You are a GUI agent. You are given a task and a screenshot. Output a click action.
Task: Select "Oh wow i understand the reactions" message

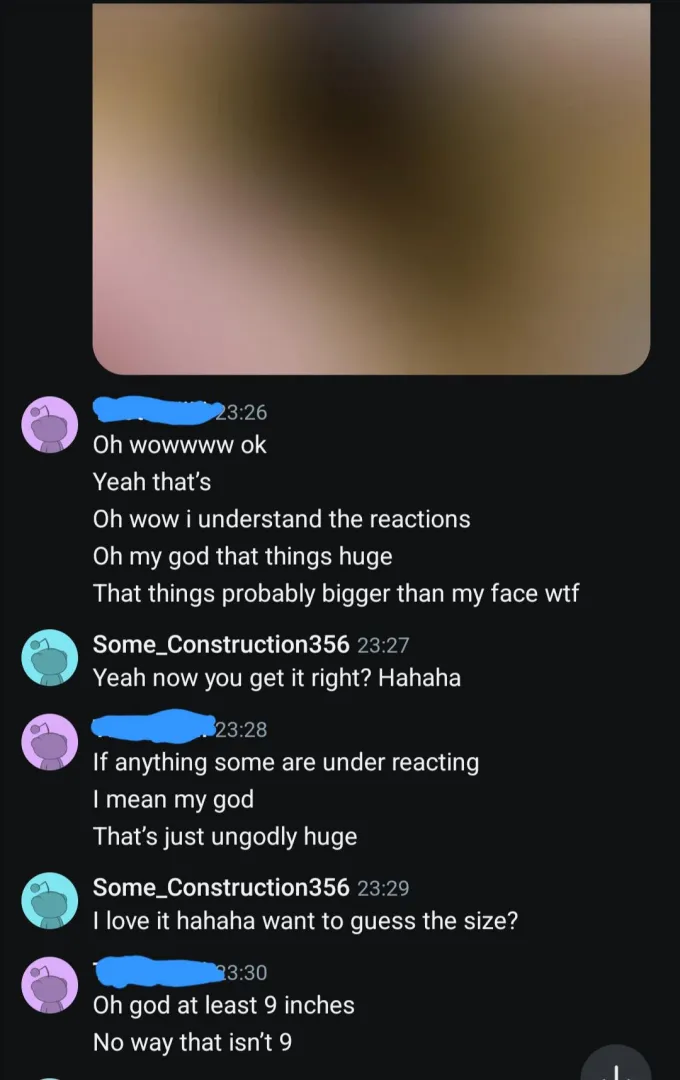pyautogui.click(x=282, y=519)
